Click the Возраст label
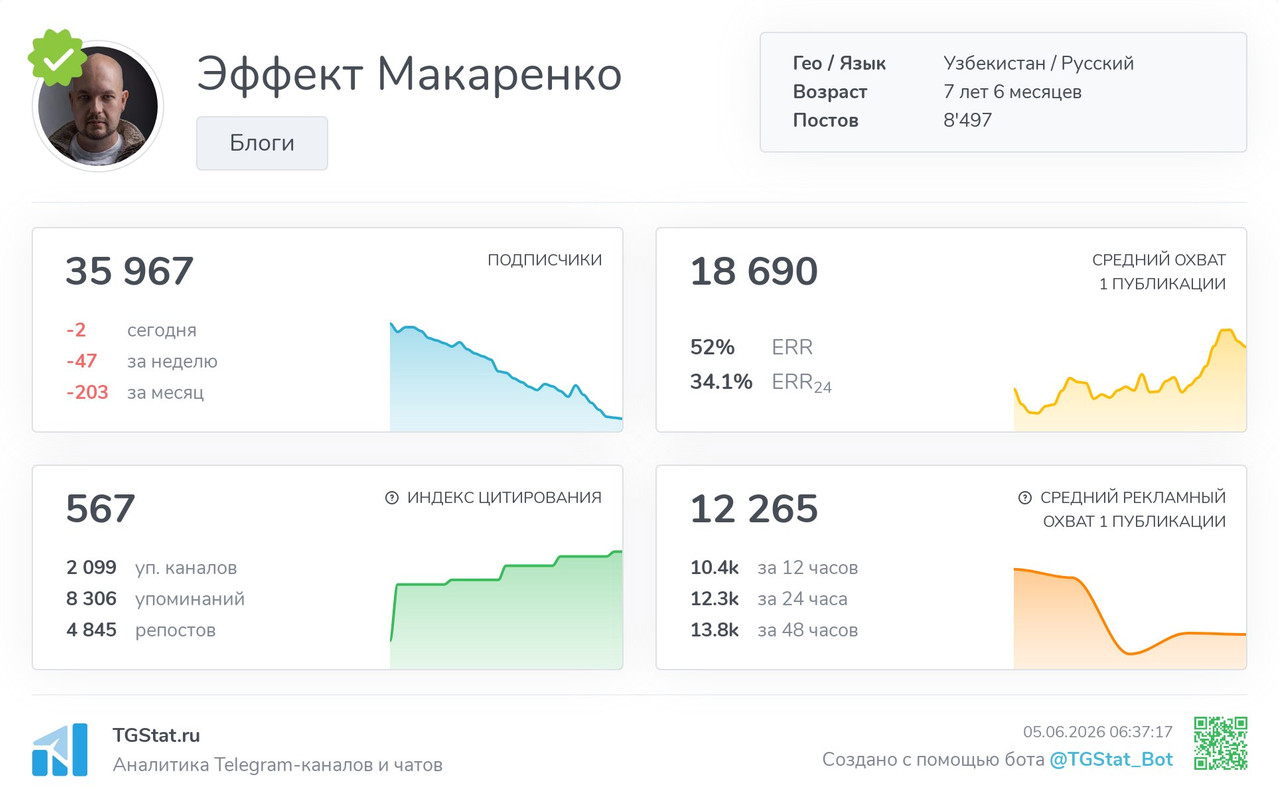Screen dimensions: 1279x803 click(830, 92)
